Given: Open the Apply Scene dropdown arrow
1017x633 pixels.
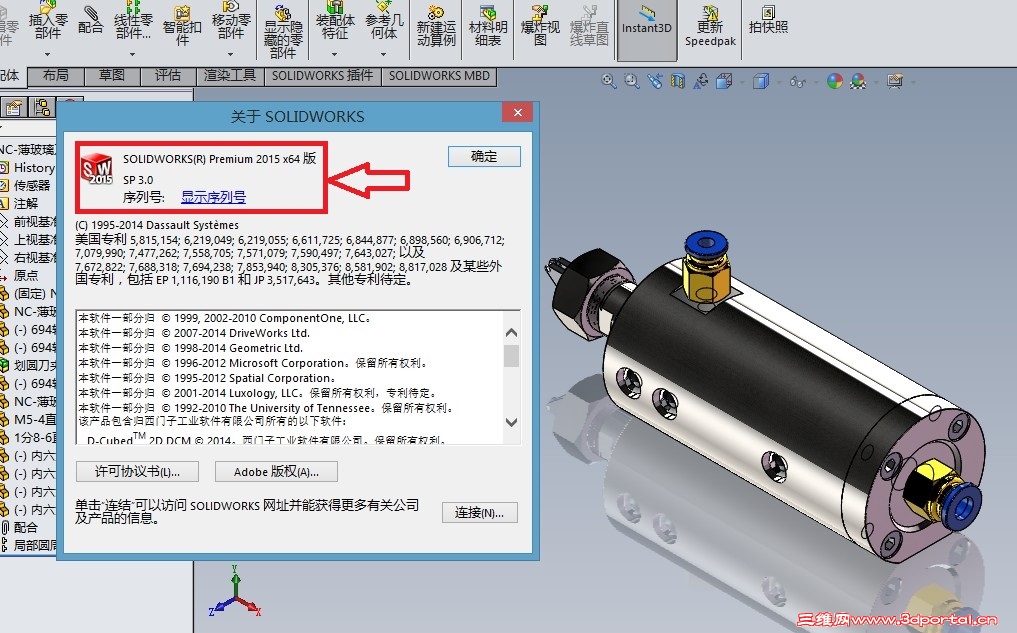Looking at the screenshot, I should (876, 82).
